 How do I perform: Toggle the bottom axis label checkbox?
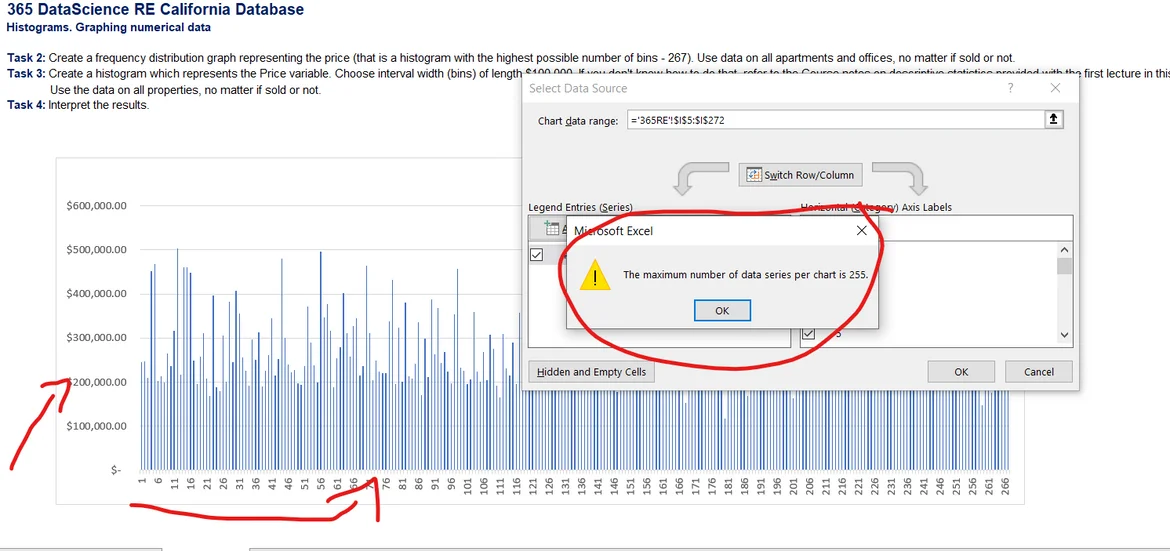pos(808,334)
